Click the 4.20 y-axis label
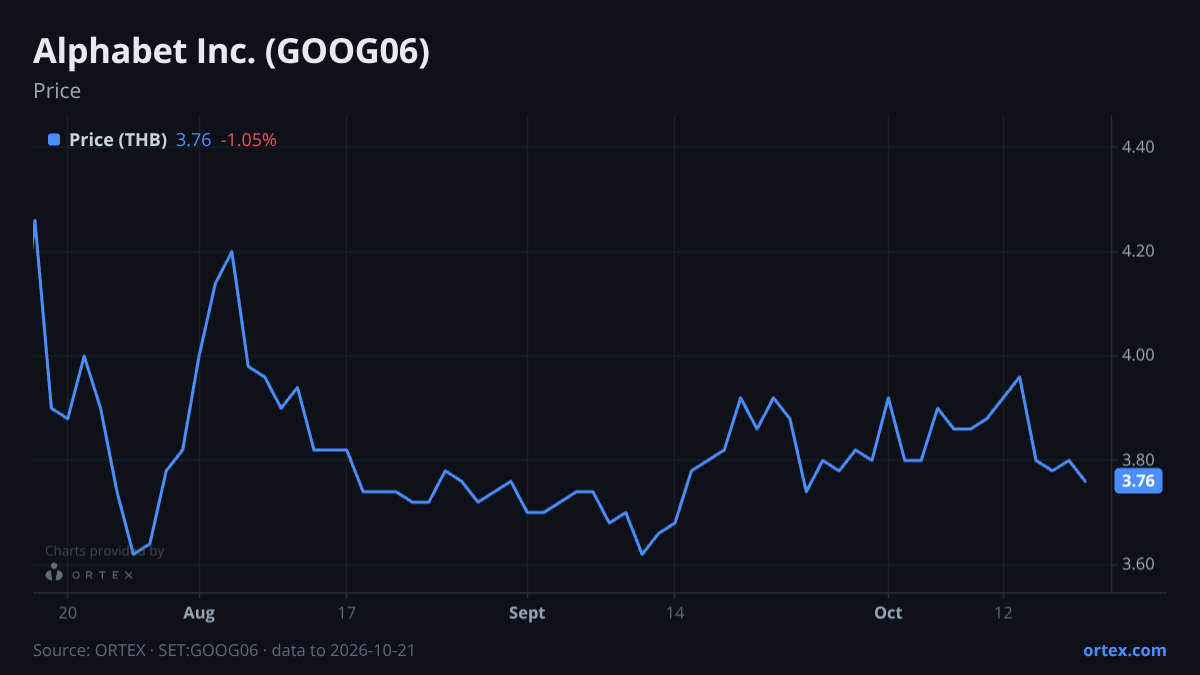The image size is (1200, 675). click(1139, 251)
